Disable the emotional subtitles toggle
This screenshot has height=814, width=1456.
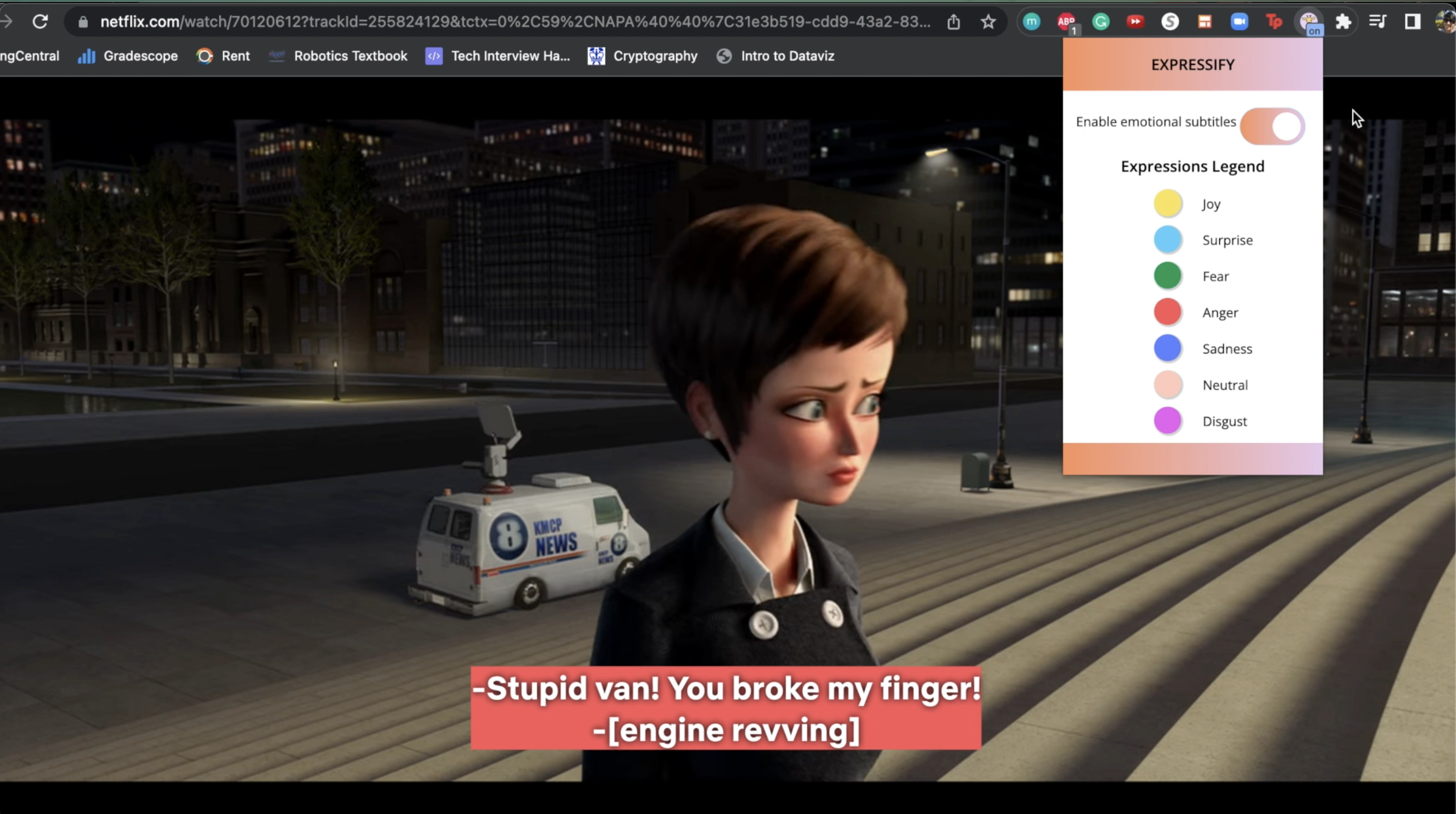tap(1272, 126)
